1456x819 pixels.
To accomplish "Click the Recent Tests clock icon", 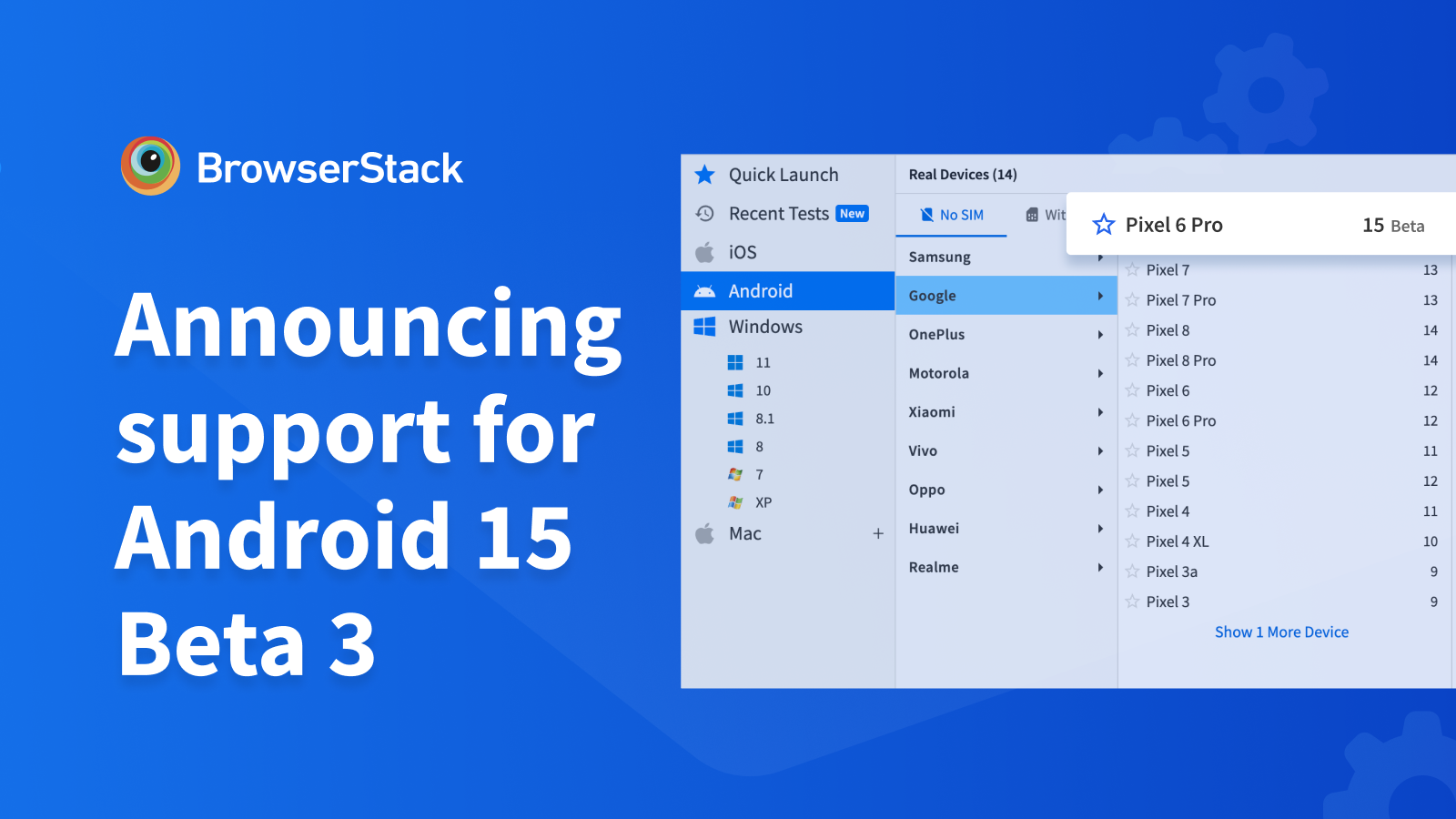I will point(704,214).
